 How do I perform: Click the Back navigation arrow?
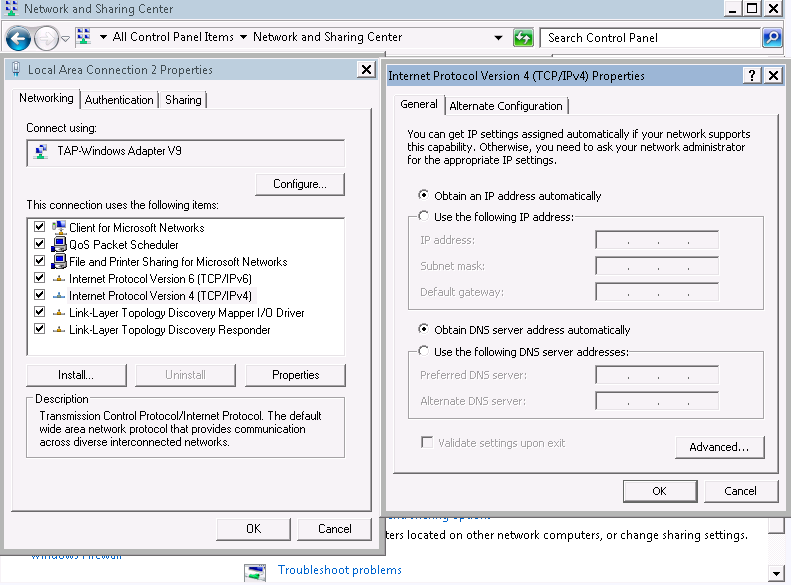click(x=18, y=38)
